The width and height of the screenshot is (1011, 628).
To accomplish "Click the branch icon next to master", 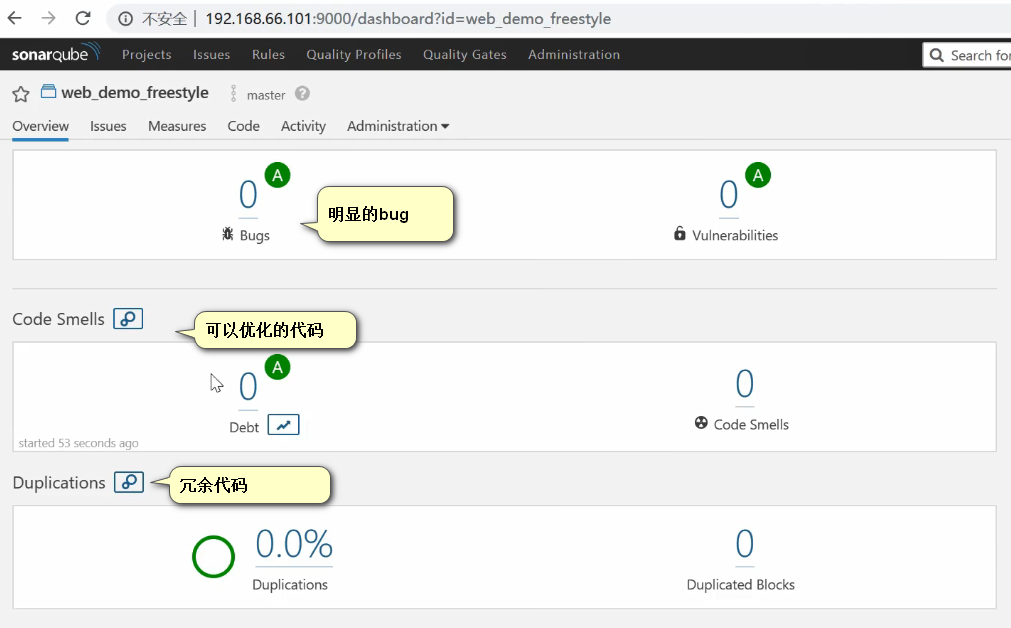I will (x=233, y=93).
